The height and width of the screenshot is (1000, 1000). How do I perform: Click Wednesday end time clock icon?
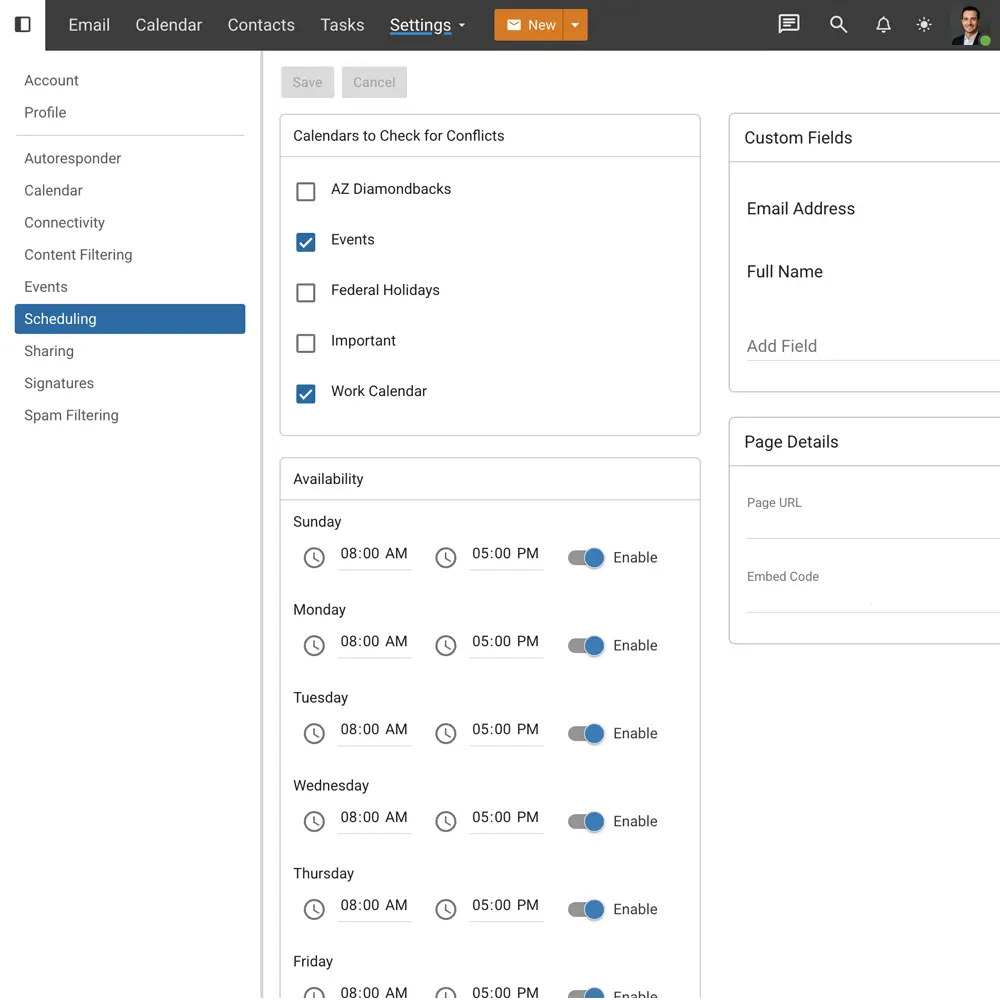click(x=446, y=821)
